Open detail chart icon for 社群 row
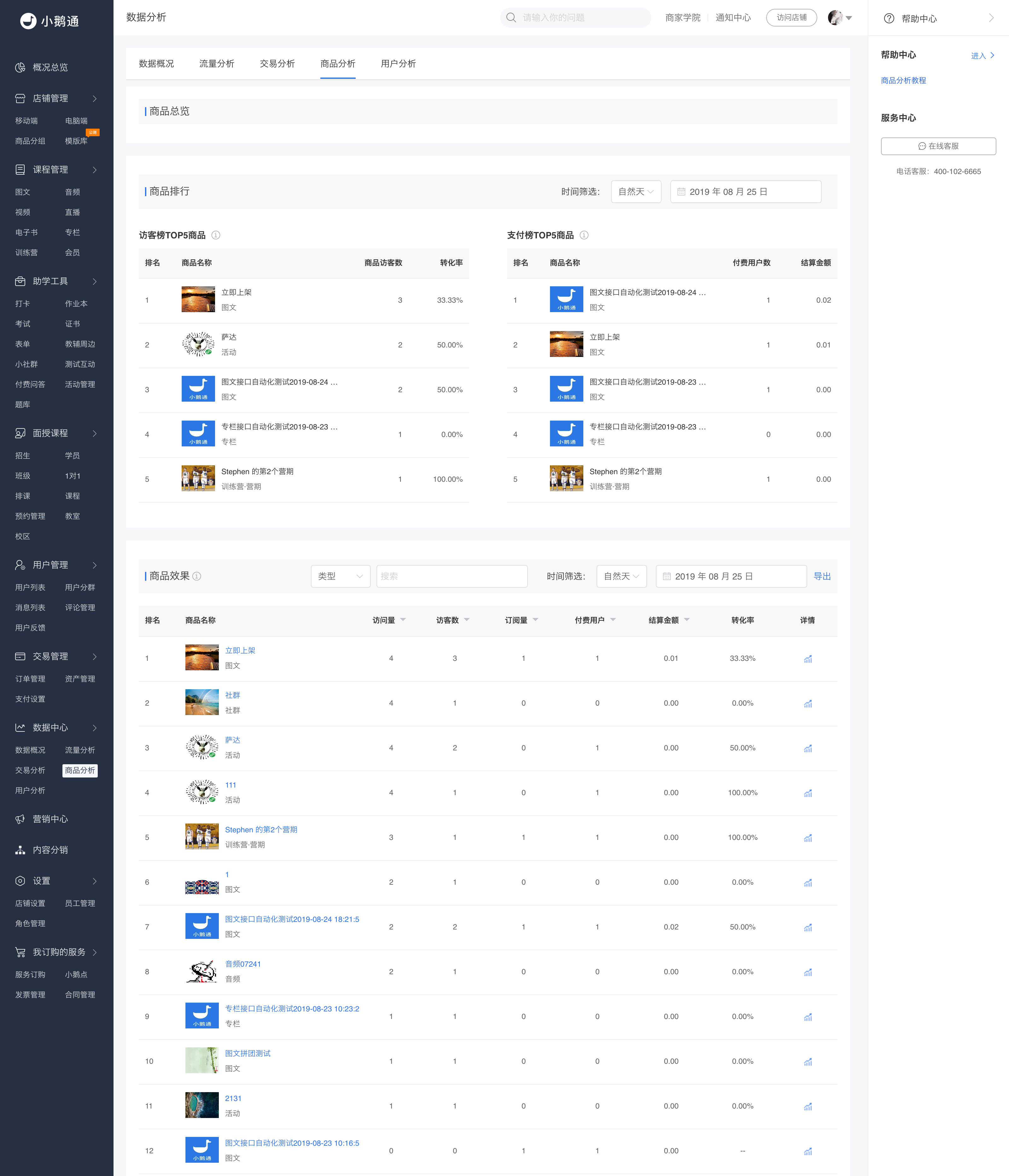Screen dimensions: 1009x1176 pos(808,704)
